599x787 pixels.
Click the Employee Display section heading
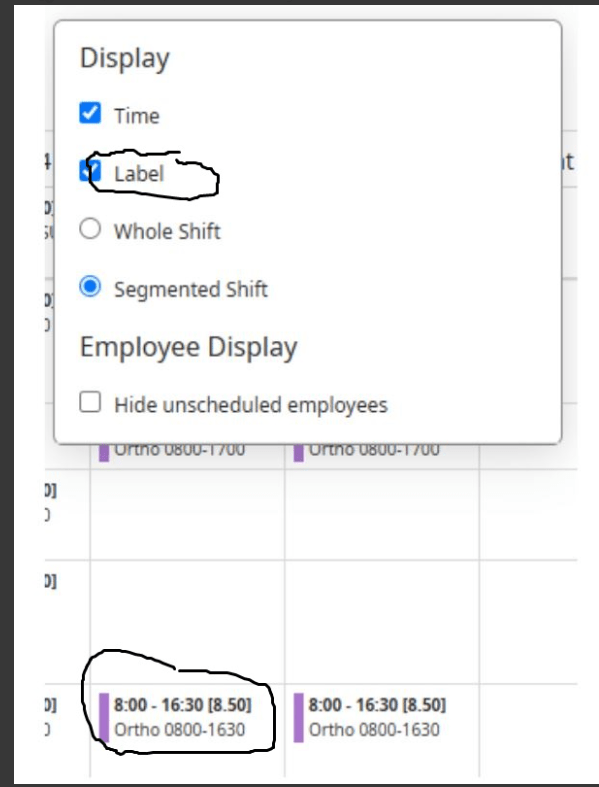tap(189, 347)
